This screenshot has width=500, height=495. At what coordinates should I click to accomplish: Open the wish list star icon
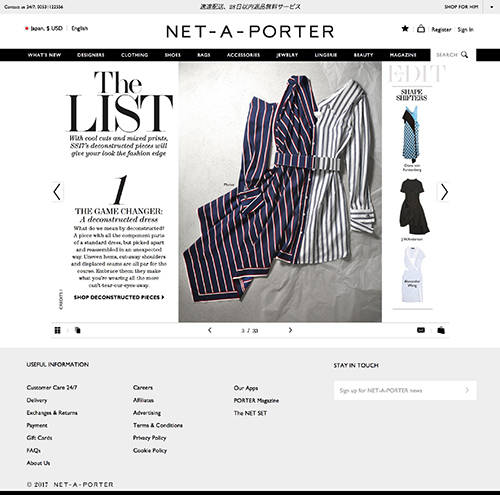point(405,29)
